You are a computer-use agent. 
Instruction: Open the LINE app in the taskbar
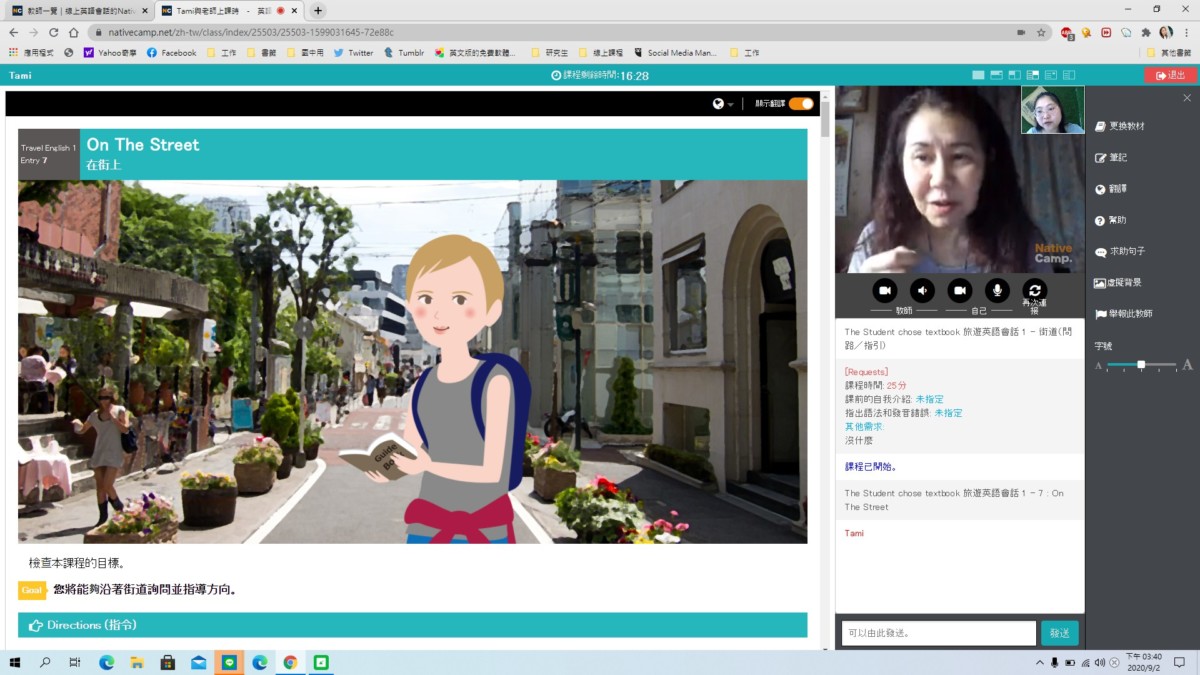pyautogui.click(x=229, y=662)
